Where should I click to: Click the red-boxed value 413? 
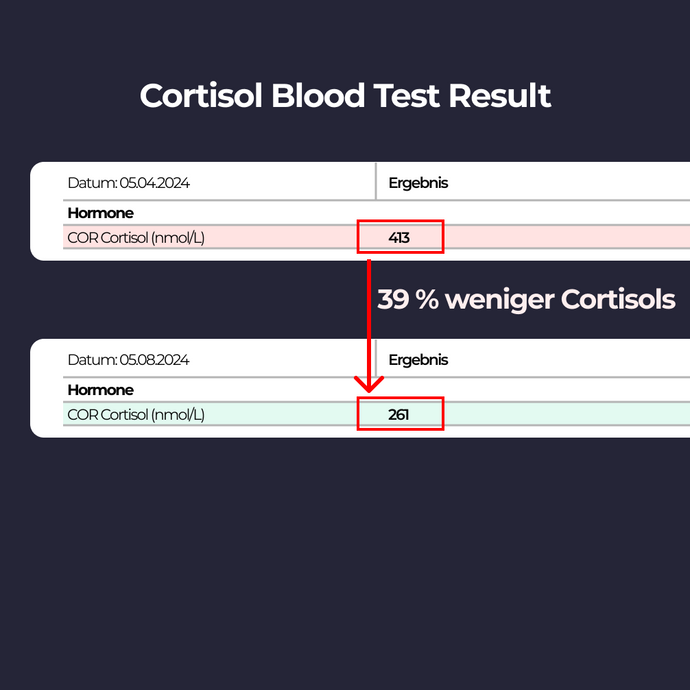point(400,238)
